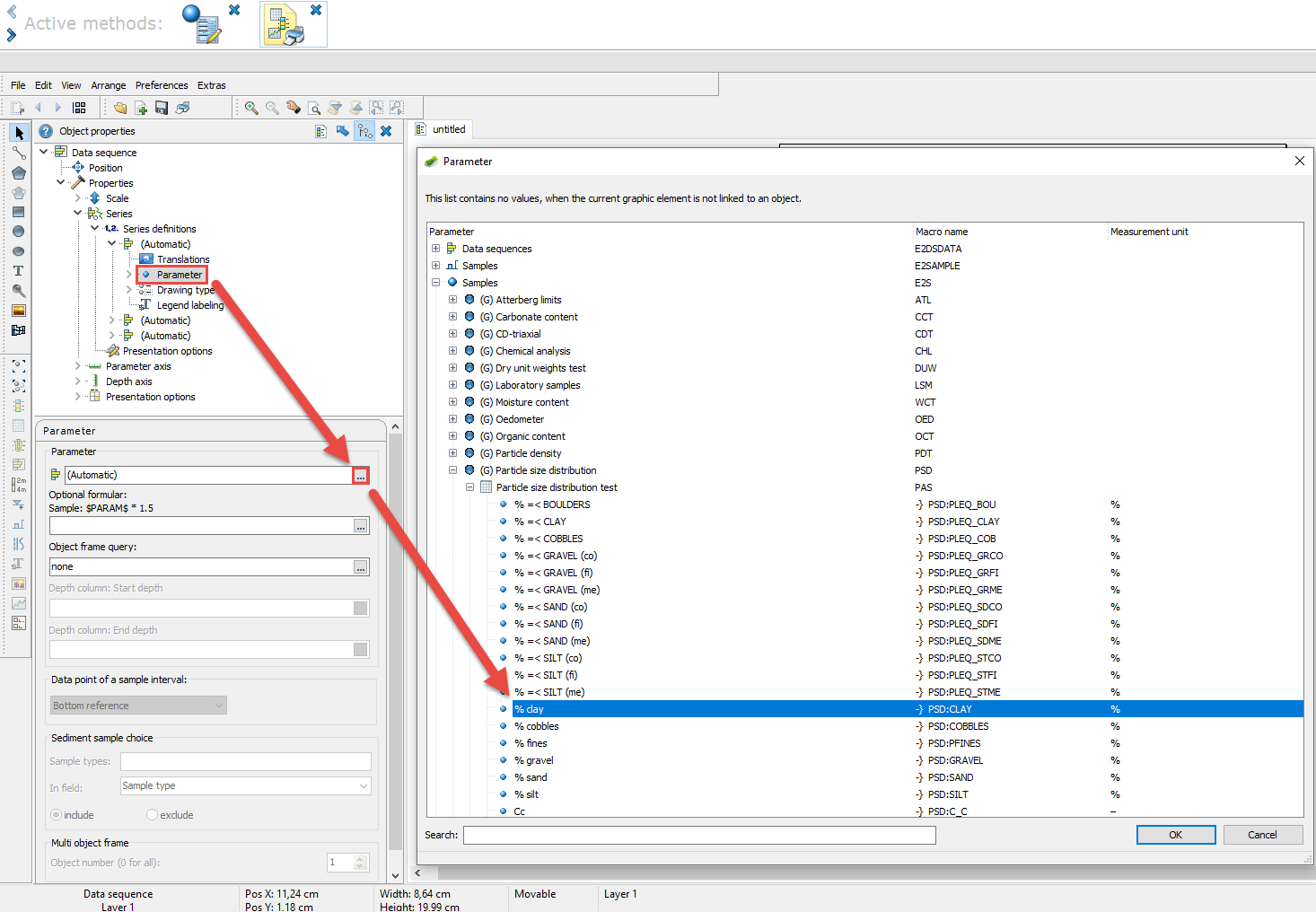Close the Object properties panel
This screenshot has width=1316, height=912.
coord(386,131)
